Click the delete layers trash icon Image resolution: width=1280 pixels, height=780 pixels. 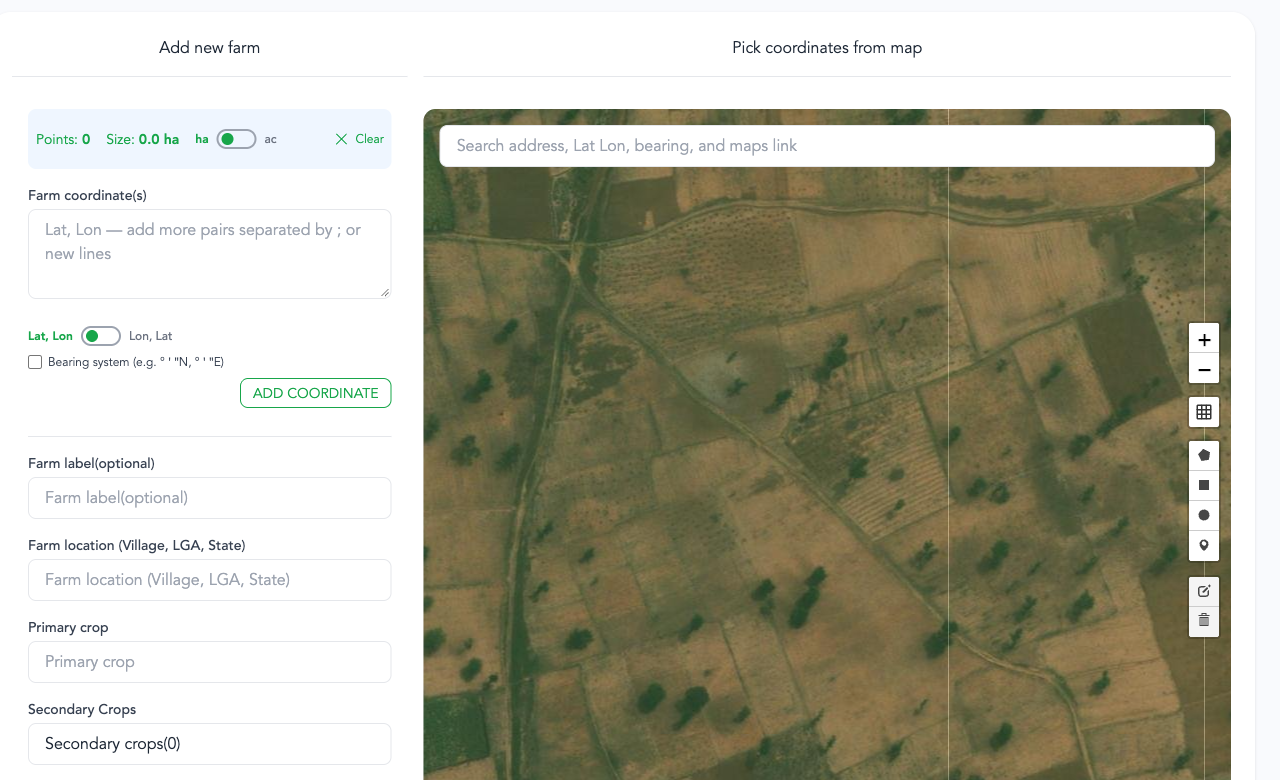(x=1204, y=621)
